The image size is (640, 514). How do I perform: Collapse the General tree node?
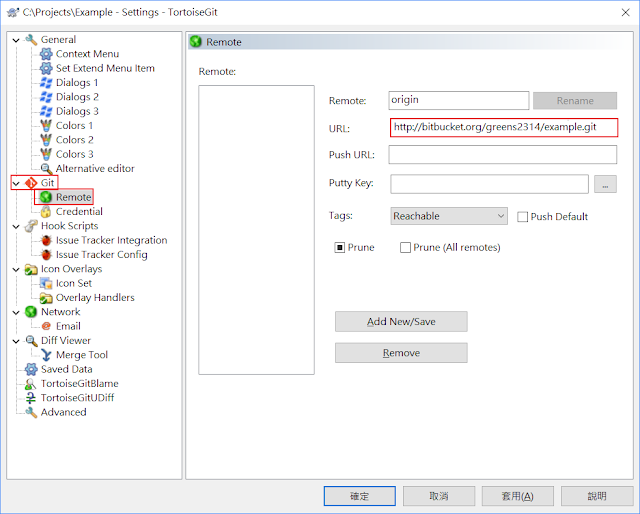[16, 40]
